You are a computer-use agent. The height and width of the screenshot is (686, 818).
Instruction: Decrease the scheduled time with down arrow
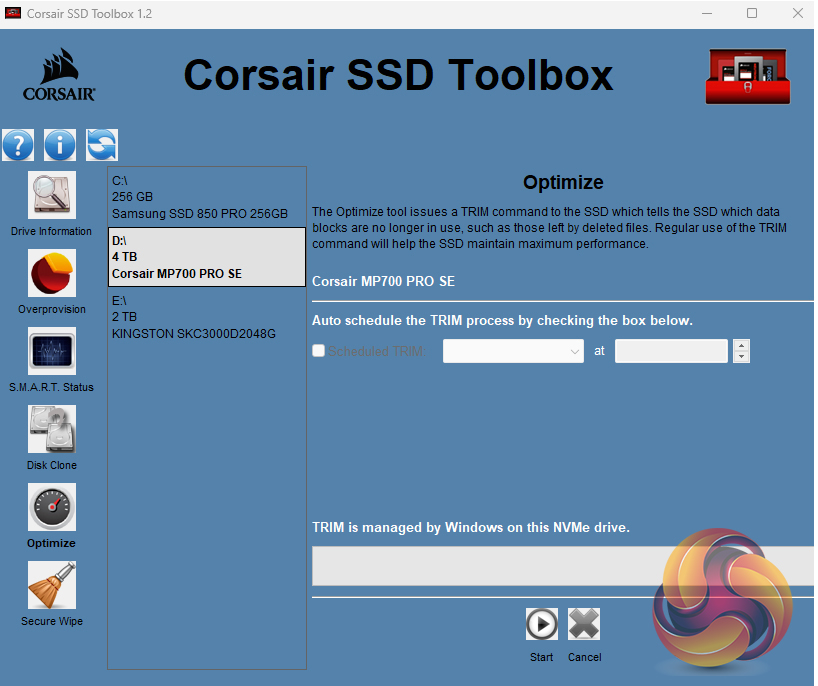click(741, 357)
